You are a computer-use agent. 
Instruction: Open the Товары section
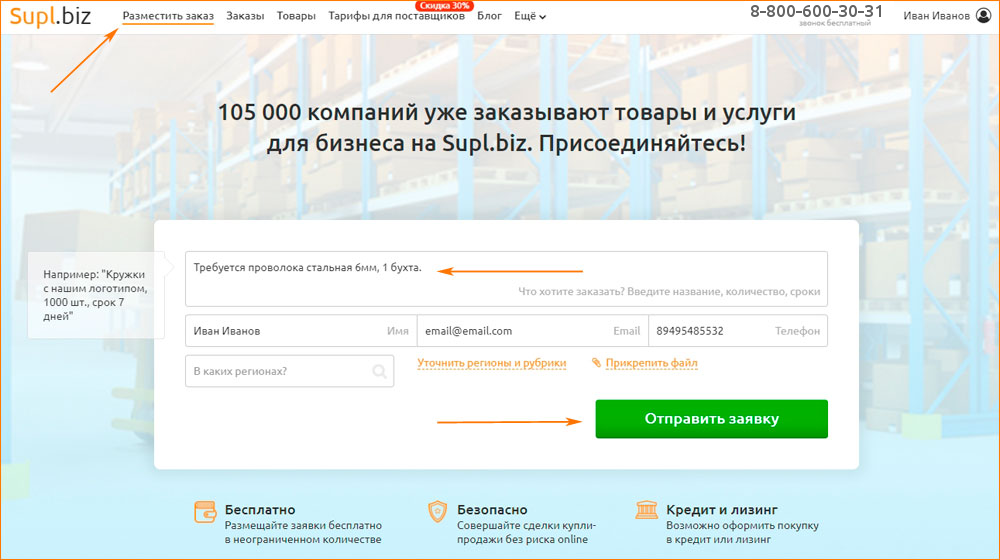pyautogui.click(x=296, y=16)
